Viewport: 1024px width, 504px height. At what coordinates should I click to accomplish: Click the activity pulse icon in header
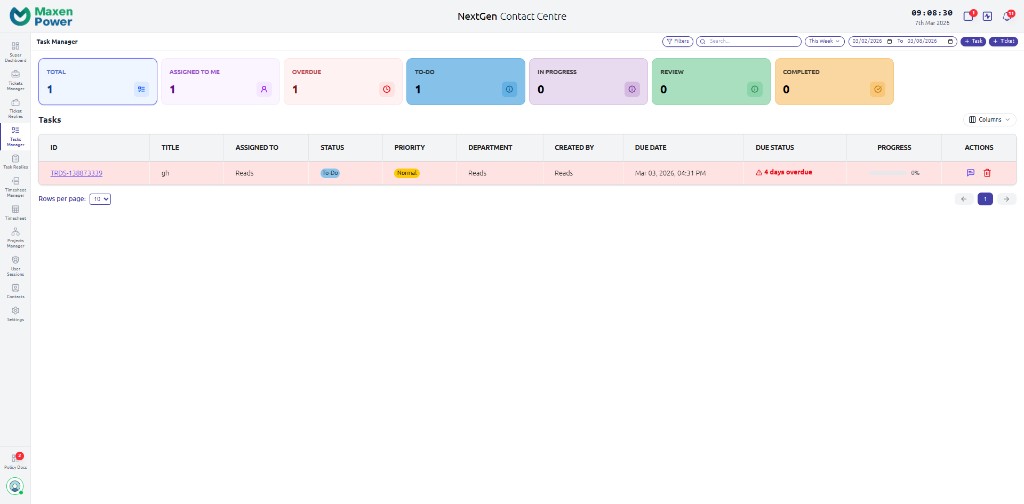click(x=987, y=16)
